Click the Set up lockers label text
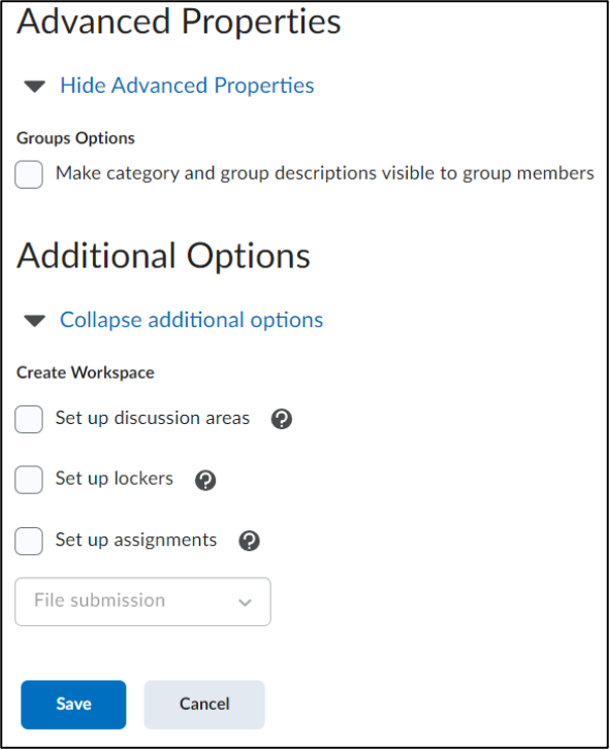This screenshot has height=750, width=610. (x=114, y=479)
